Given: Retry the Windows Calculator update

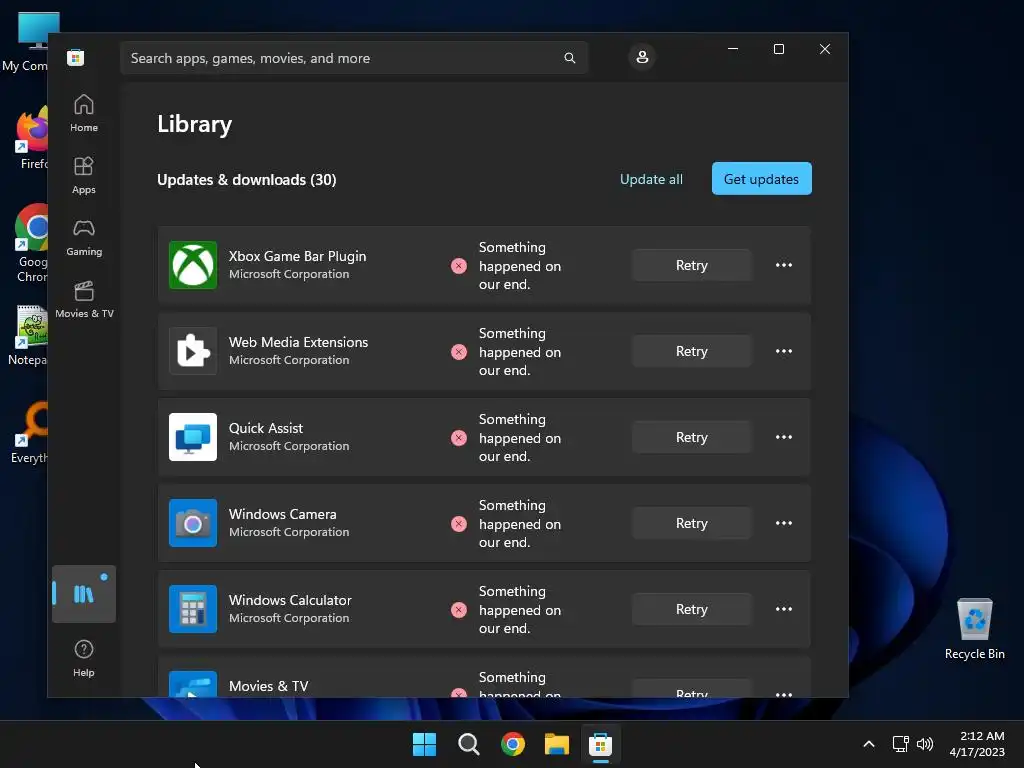Looking at the screenshot, I should point(692,609).
